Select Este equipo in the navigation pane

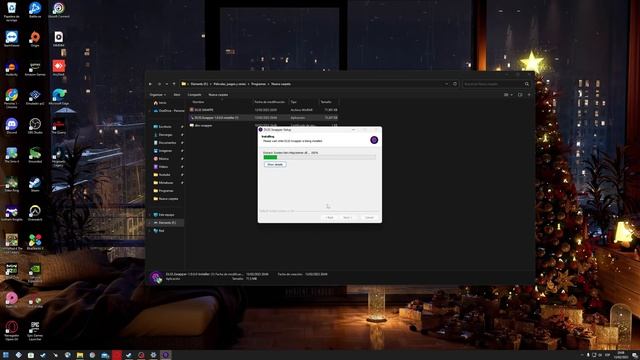tap(167, 215)
